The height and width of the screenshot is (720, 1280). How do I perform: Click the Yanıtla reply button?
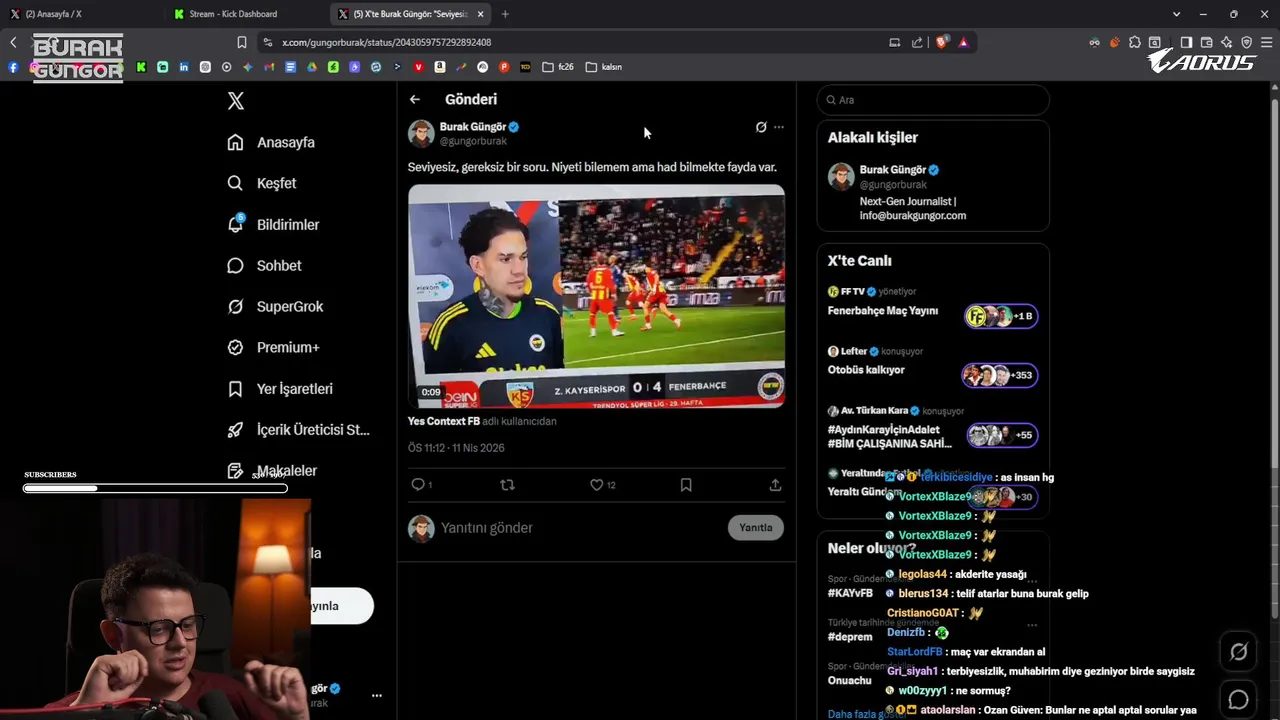point(756,527)
